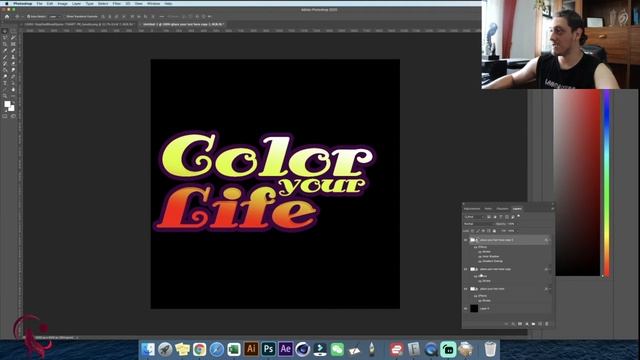This screenshot has width=640, height=360.
Task: Click the new group folder icon
Action: [x=533, y=324]
